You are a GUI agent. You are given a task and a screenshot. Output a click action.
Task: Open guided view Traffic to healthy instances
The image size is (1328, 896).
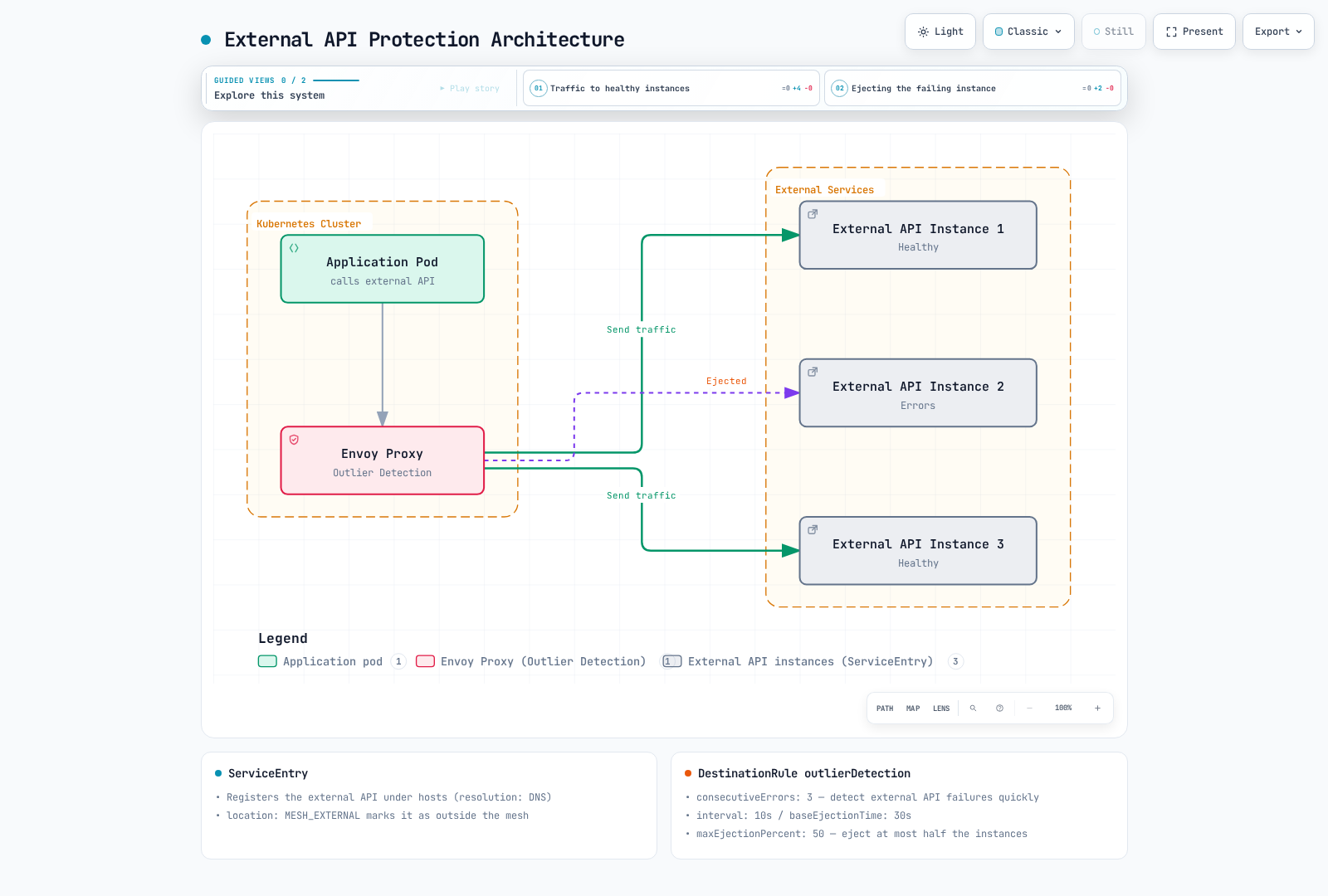[671, 88]
